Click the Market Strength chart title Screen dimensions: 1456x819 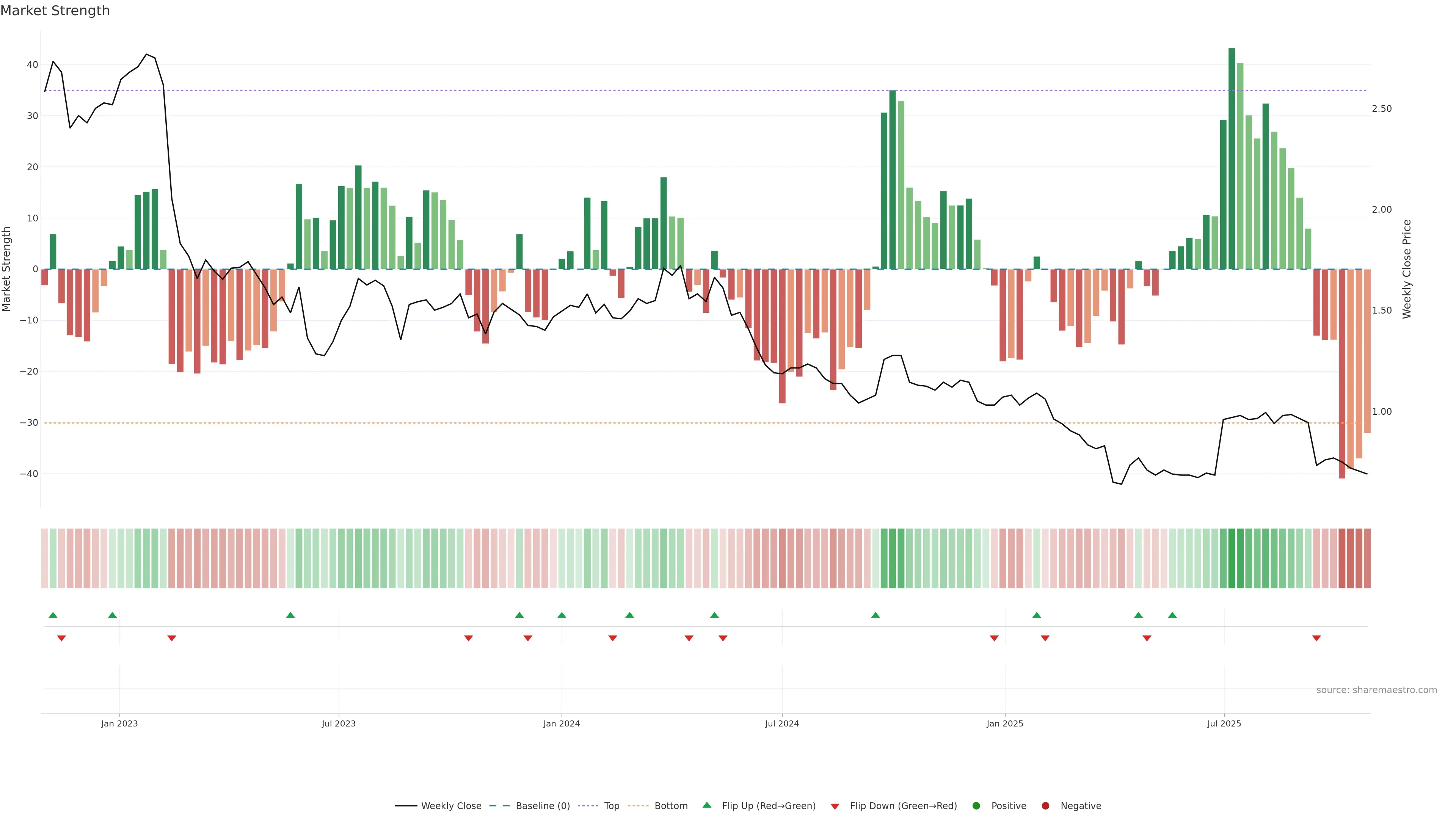[55, 11]
